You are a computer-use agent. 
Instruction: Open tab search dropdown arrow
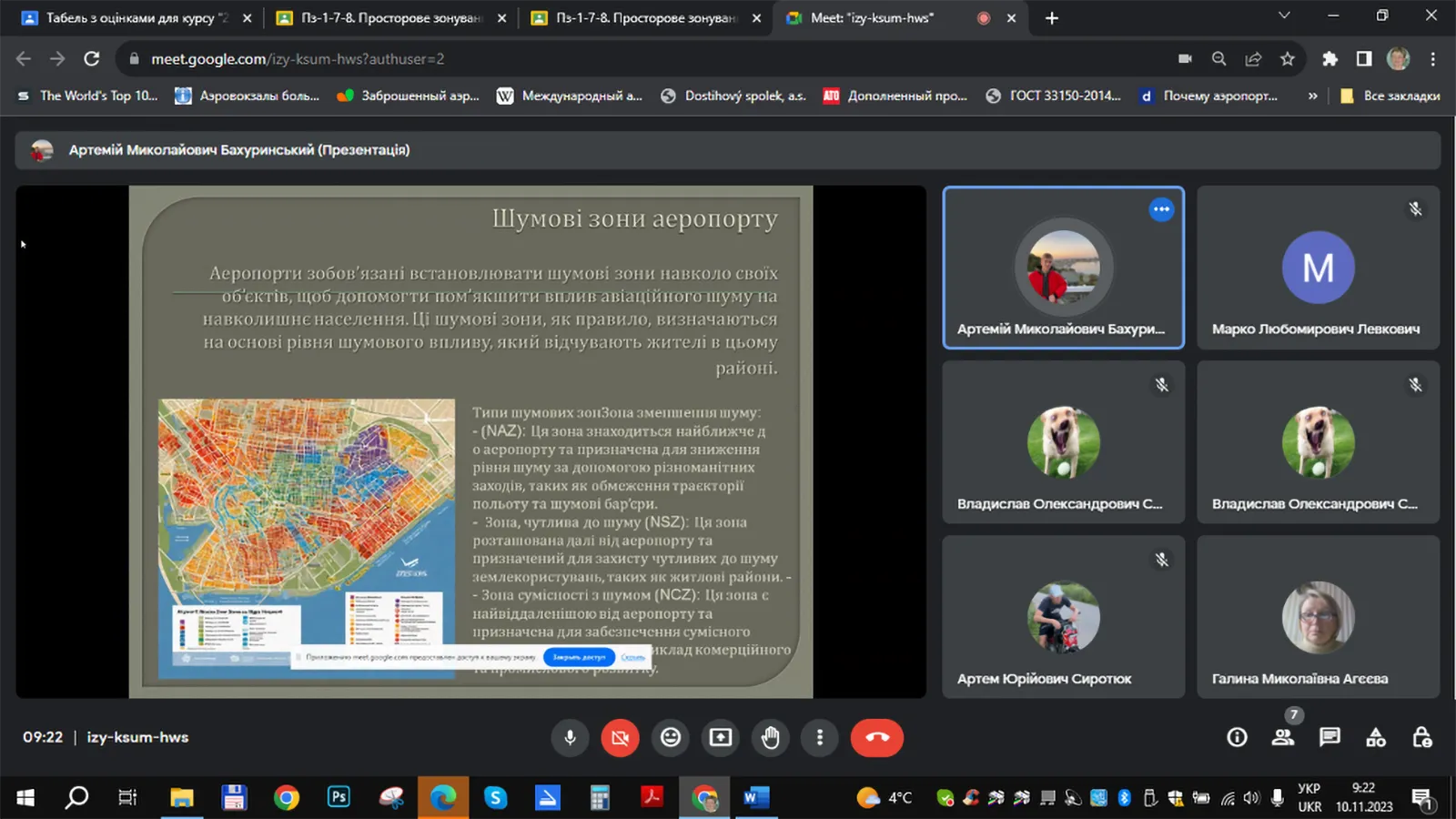pos(1284,15)
